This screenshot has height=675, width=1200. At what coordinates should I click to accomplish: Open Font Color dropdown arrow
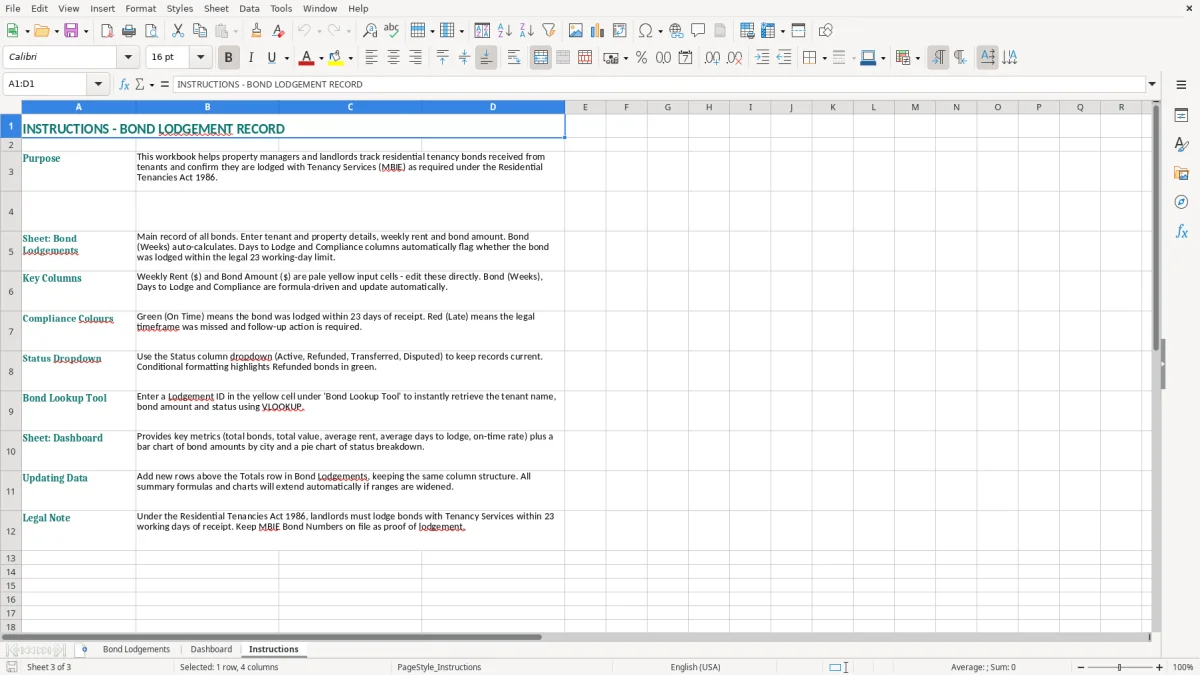(x=321, y=58)
